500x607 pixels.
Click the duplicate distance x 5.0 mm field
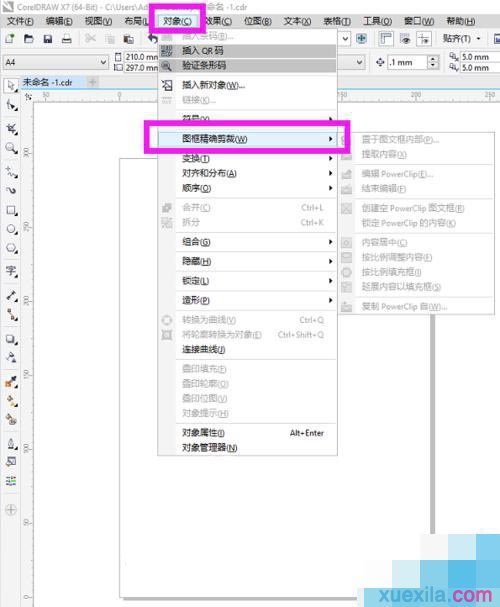tap(479, 57)
